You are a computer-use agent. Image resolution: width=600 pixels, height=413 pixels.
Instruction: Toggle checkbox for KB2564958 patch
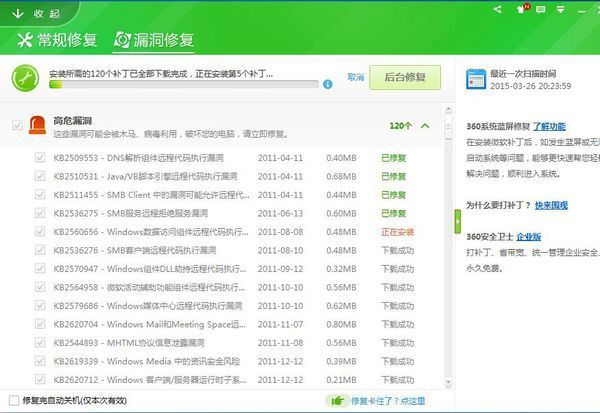coord(40,287)
